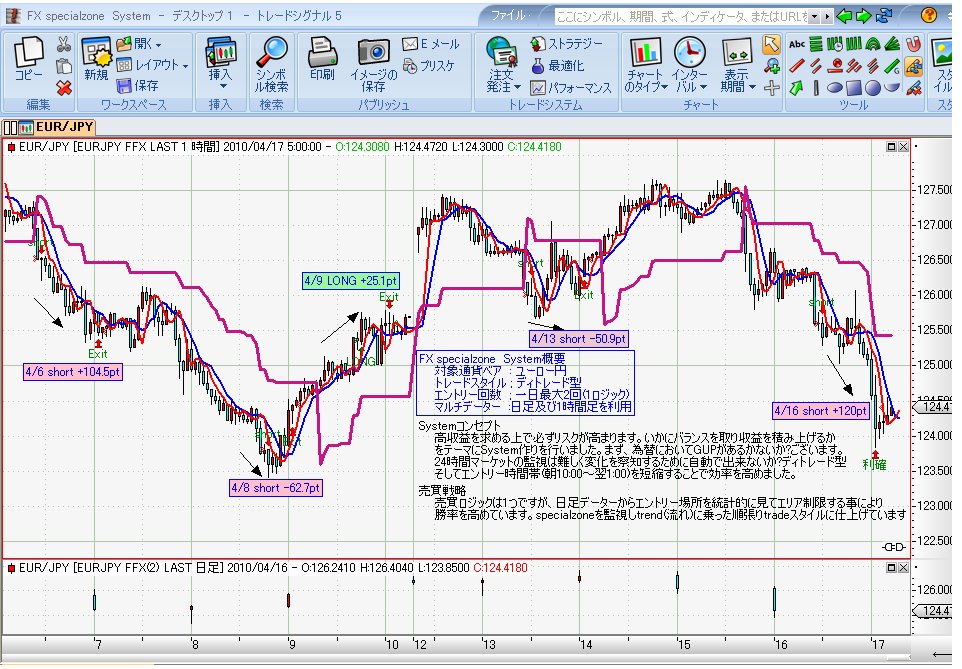Select the green arrow drawing tool
Viewport: 962px width, 669px height.
[797, 88]
